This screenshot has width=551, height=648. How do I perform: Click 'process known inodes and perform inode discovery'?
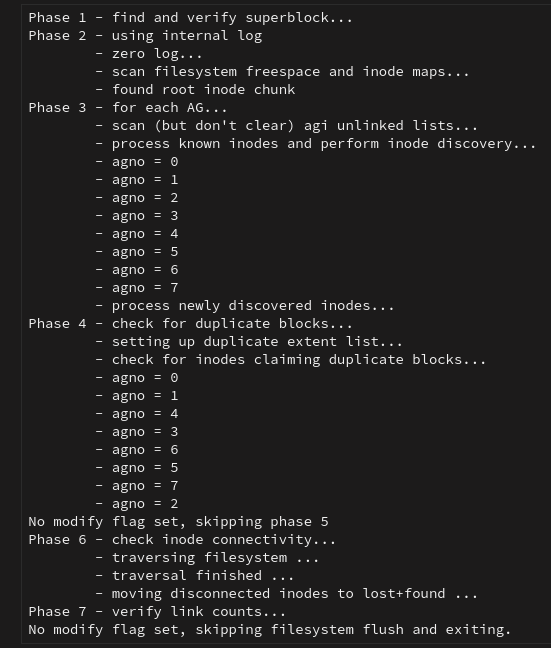coord(315,144)
